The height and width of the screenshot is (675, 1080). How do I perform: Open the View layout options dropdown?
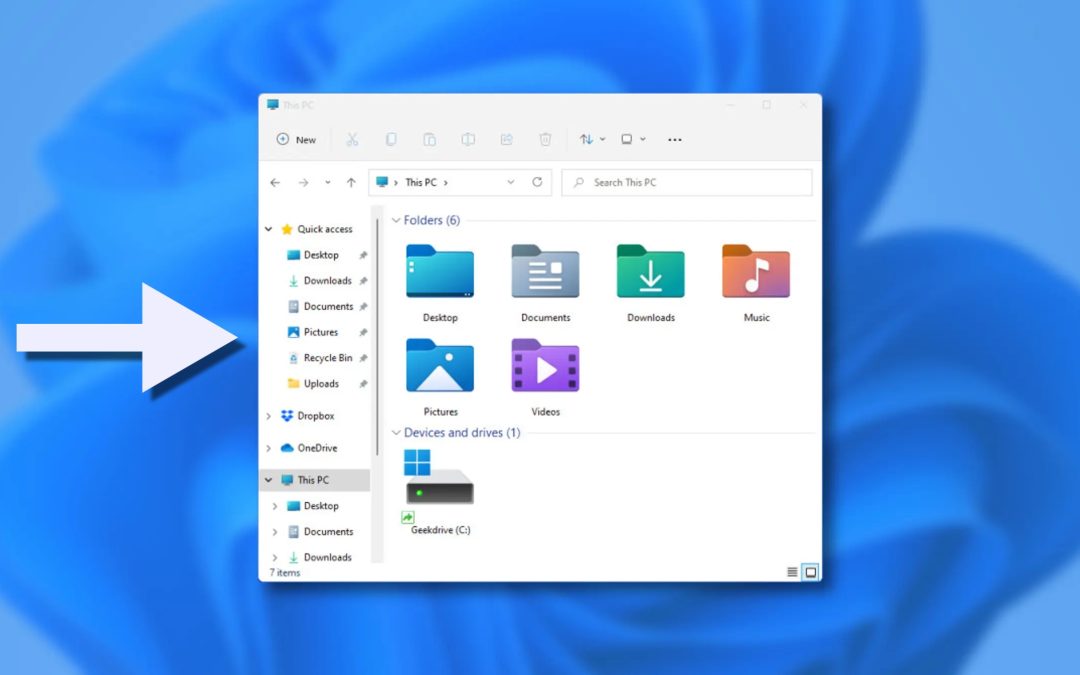pos(633,140)
